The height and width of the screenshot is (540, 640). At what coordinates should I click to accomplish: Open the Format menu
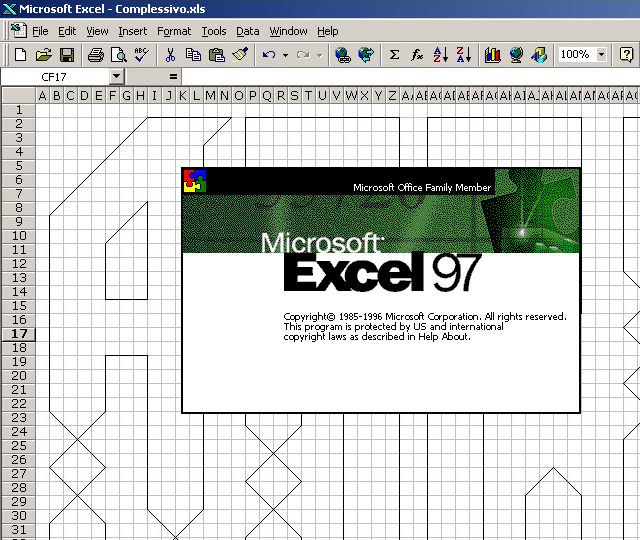174,31
